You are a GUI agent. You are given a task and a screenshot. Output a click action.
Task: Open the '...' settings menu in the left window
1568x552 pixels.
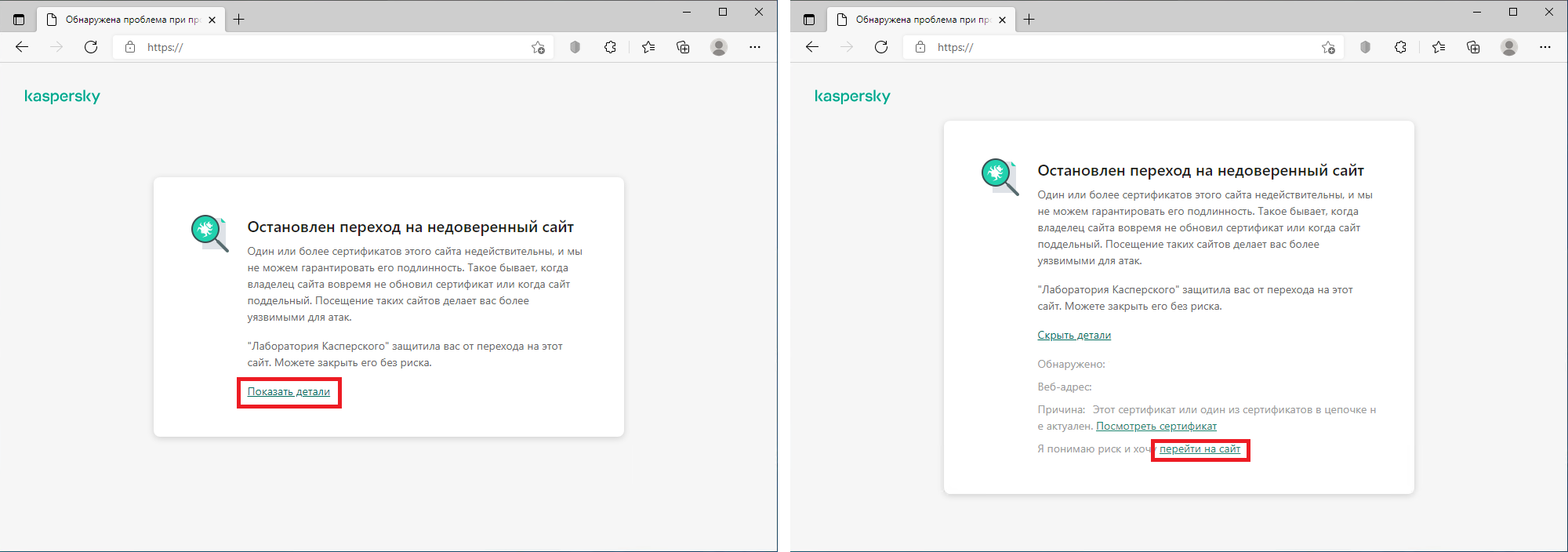754,47
